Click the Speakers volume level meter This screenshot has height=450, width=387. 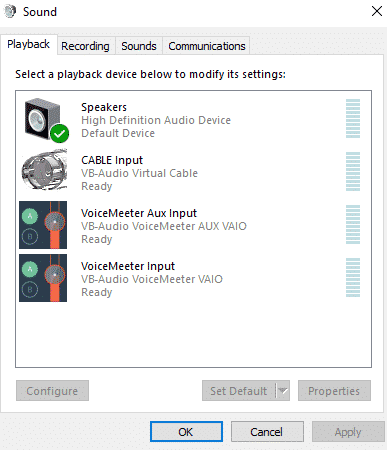353,119
